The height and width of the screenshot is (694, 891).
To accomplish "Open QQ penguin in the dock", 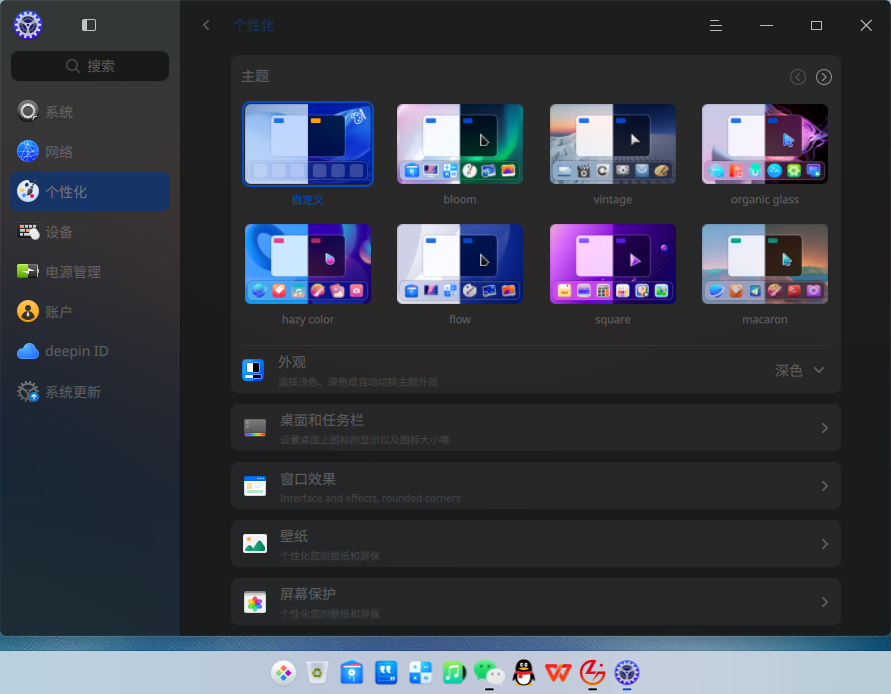I will (523, 673).
